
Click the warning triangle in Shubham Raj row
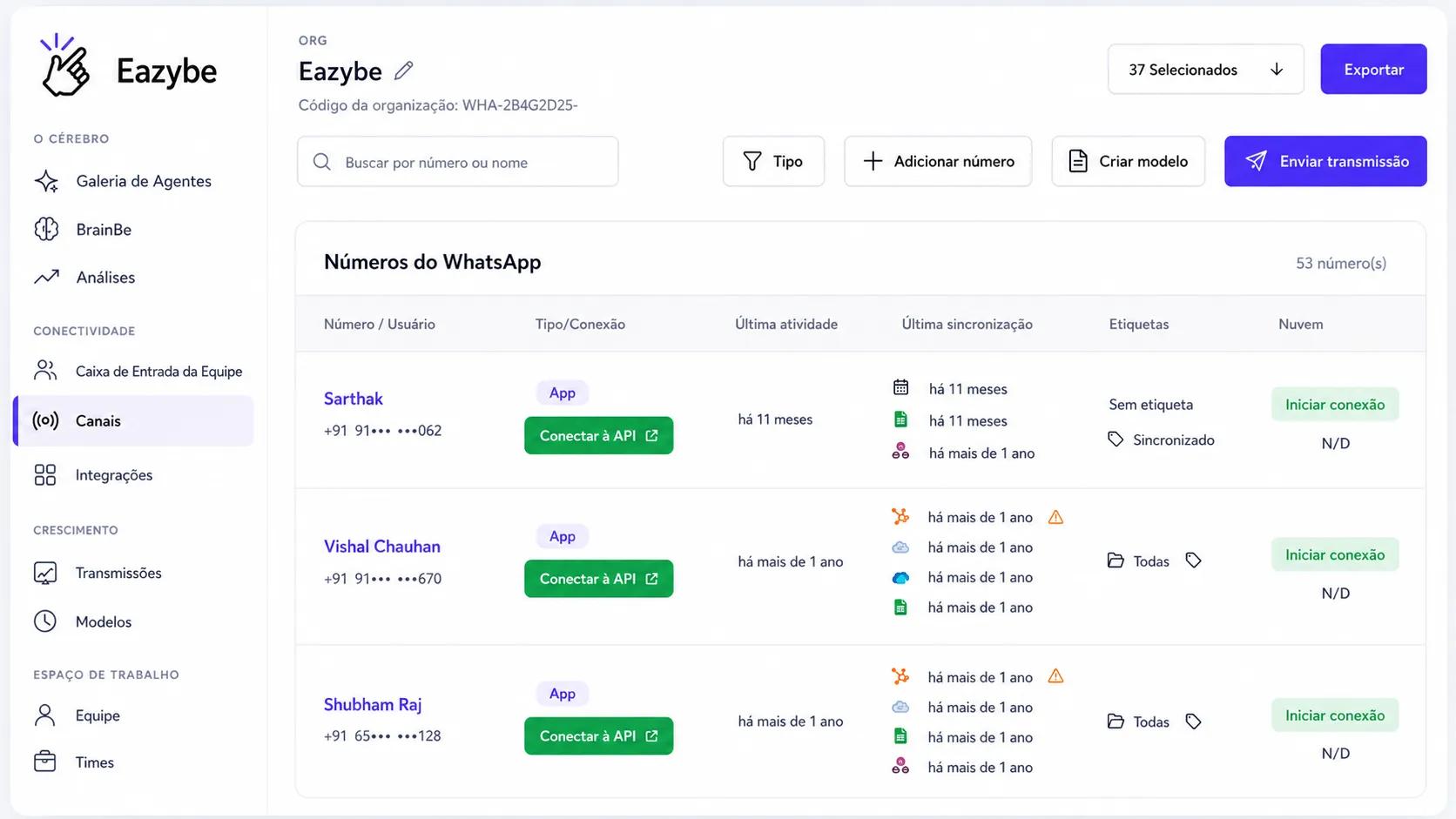coord(1055,676)
